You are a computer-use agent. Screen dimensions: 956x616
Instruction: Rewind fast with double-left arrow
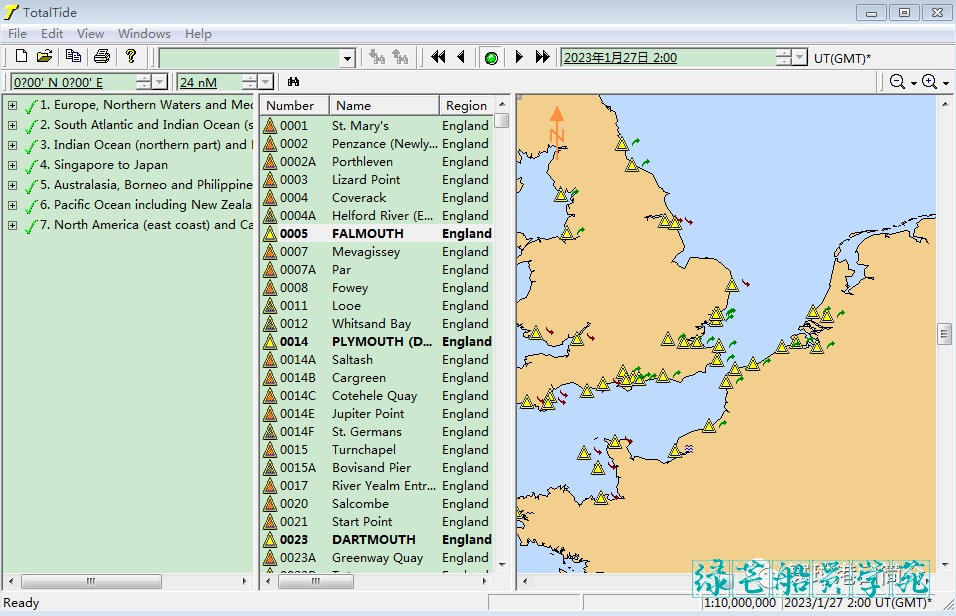[x=438, y=57]
